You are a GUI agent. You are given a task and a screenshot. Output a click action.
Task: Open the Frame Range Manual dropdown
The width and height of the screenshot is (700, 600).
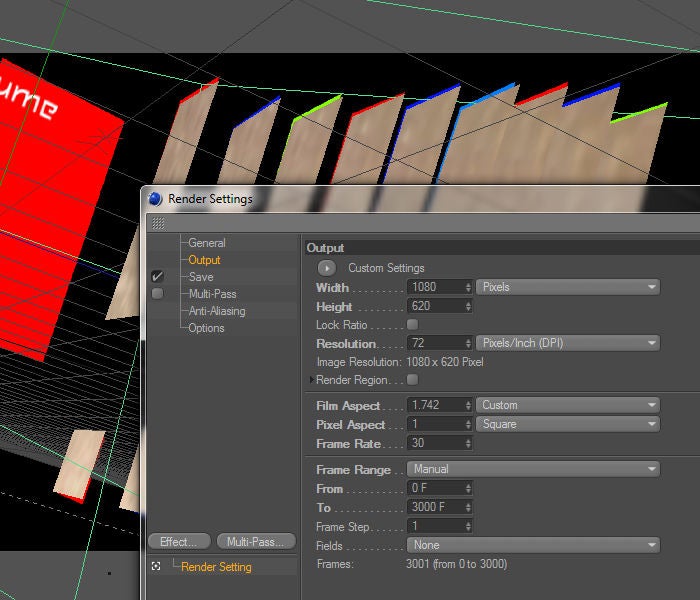[x=533, y=469]
